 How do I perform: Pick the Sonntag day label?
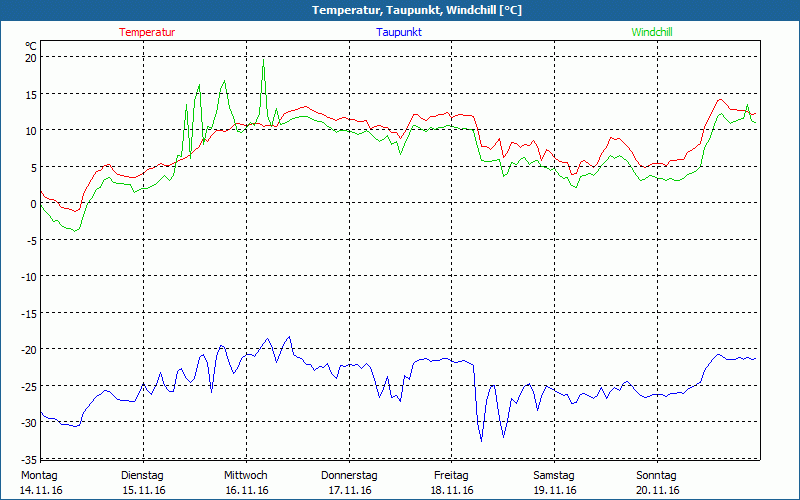tap(657, 475)
